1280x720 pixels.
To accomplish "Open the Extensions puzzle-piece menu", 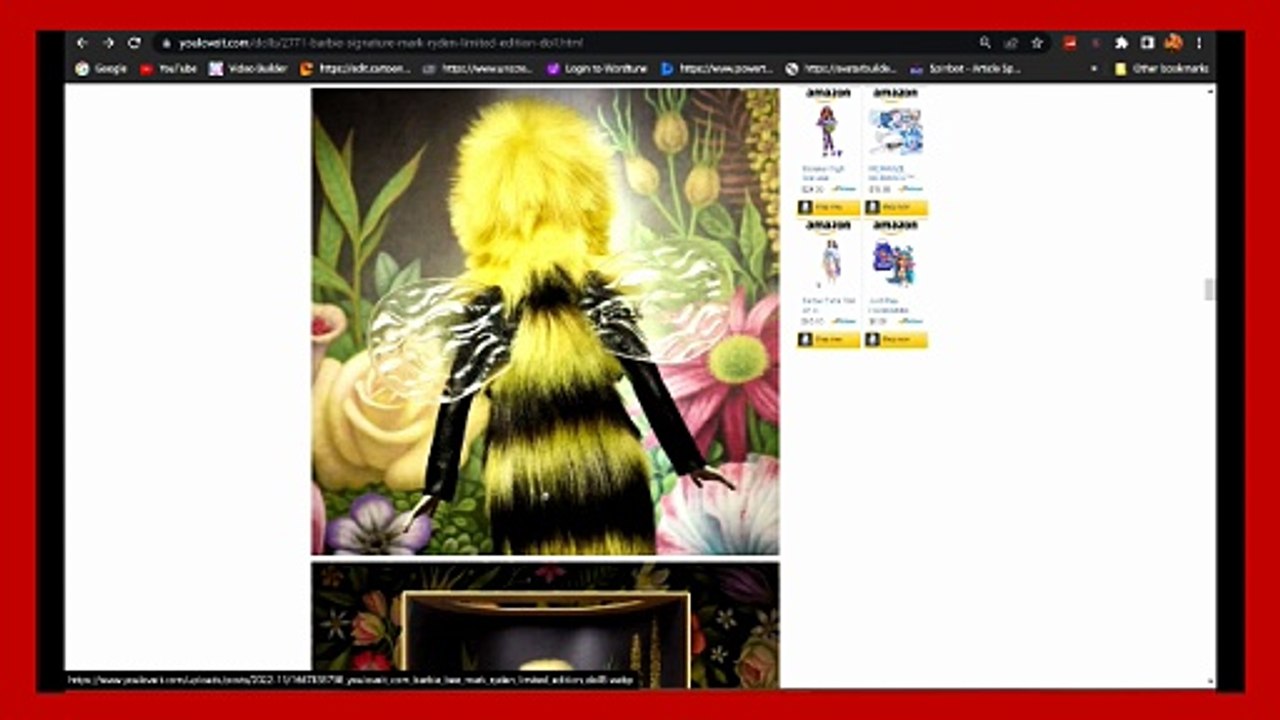I will coord(1122,43).
